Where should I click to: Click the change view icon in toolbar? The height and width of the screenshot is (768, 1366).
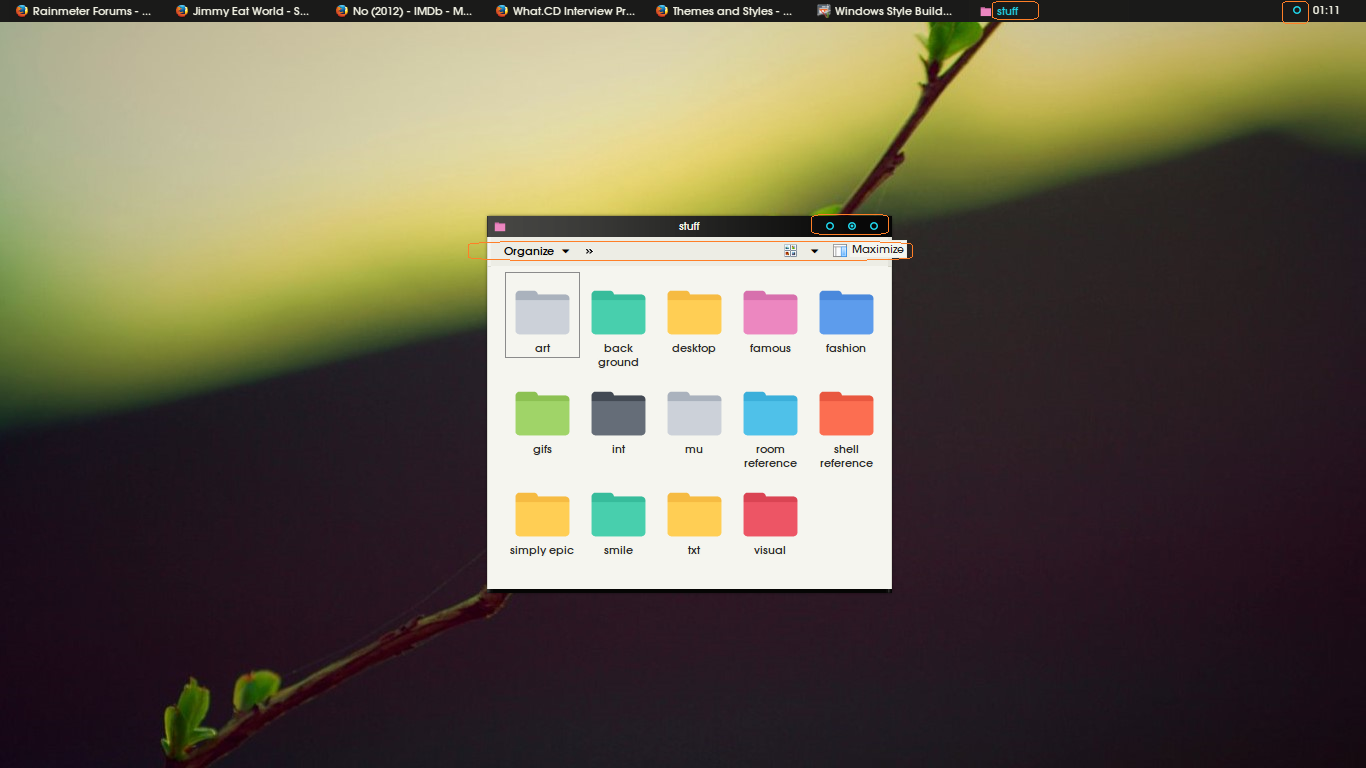point(791,251)
